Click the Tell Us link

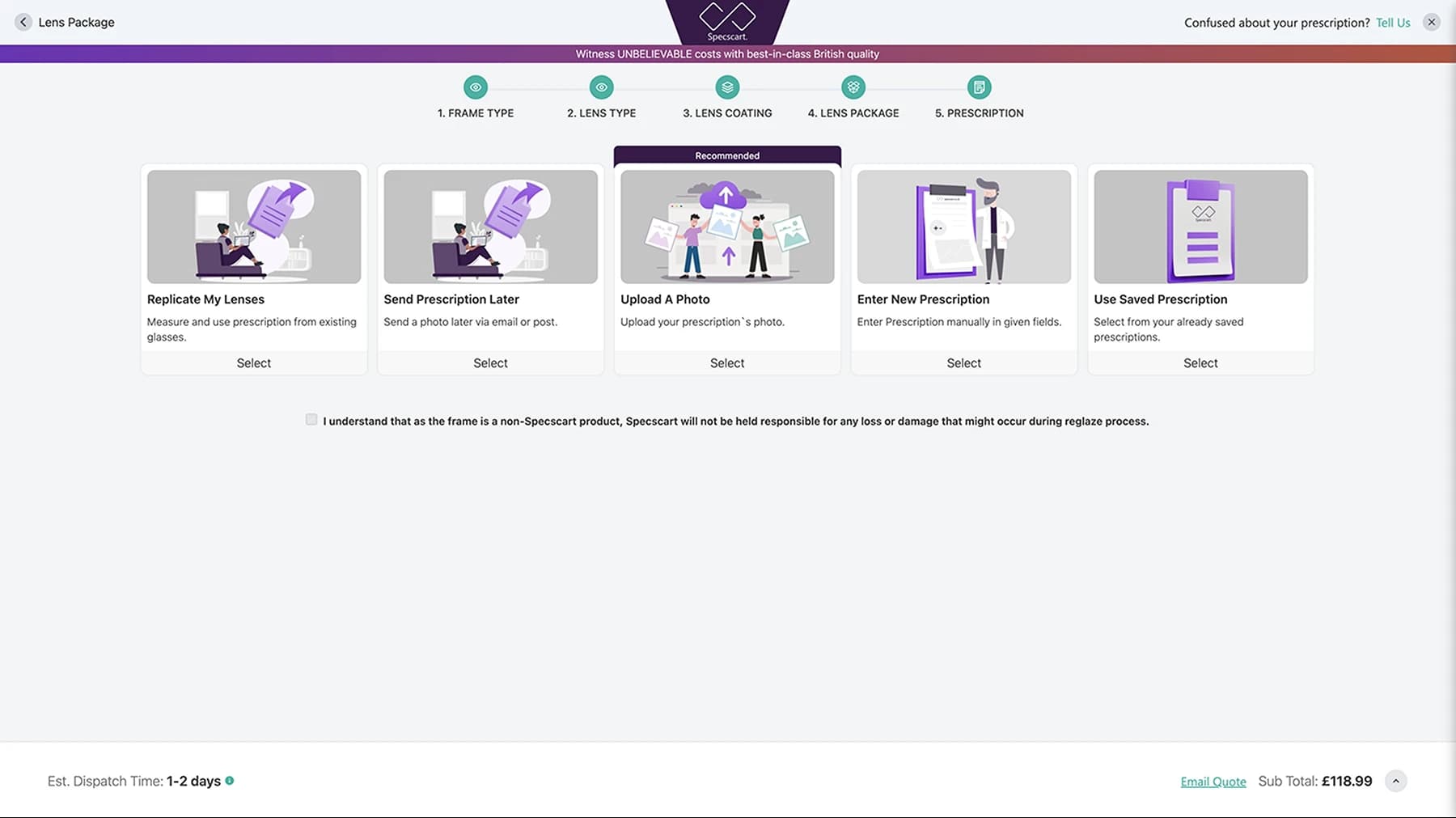[x=1392, y=23]
